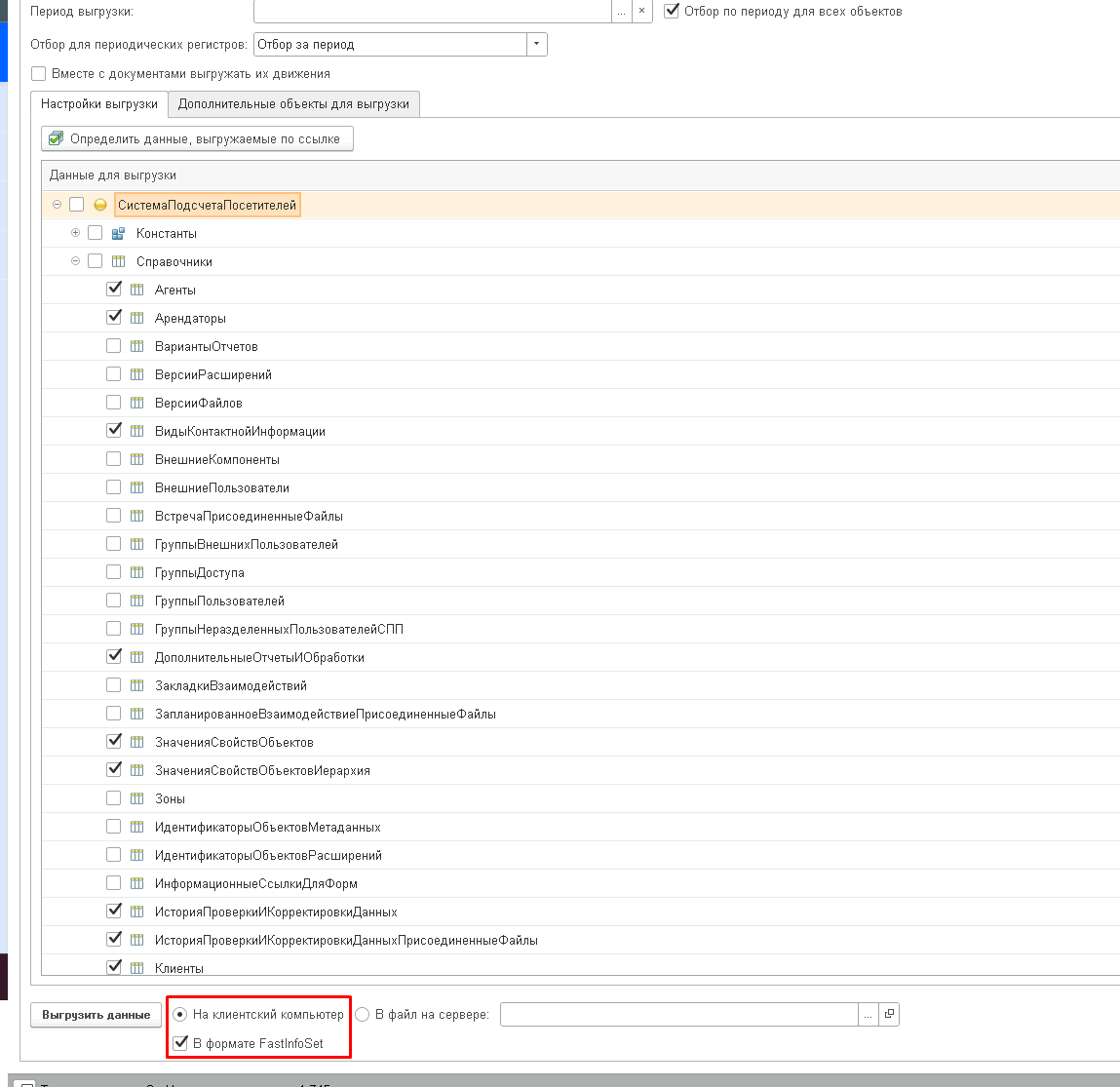Click the Данные для выгрузки column header

(580, 175)
